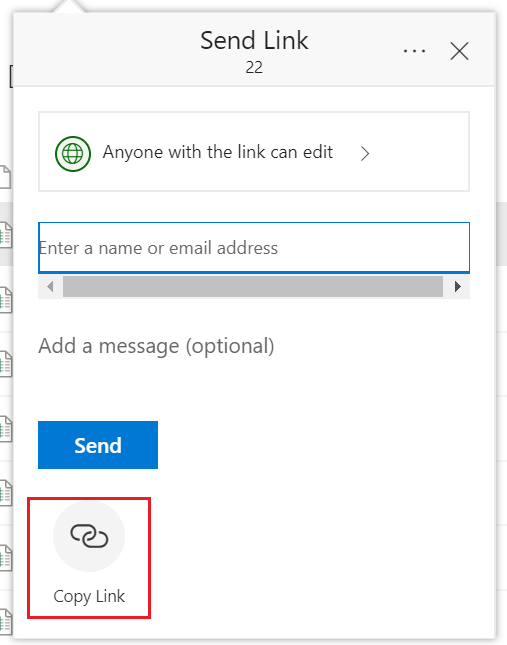Select the spreadsheet icon level with the Copy Link circle
Viewport: 507px width, 645px height.
(x=5, y=557)
